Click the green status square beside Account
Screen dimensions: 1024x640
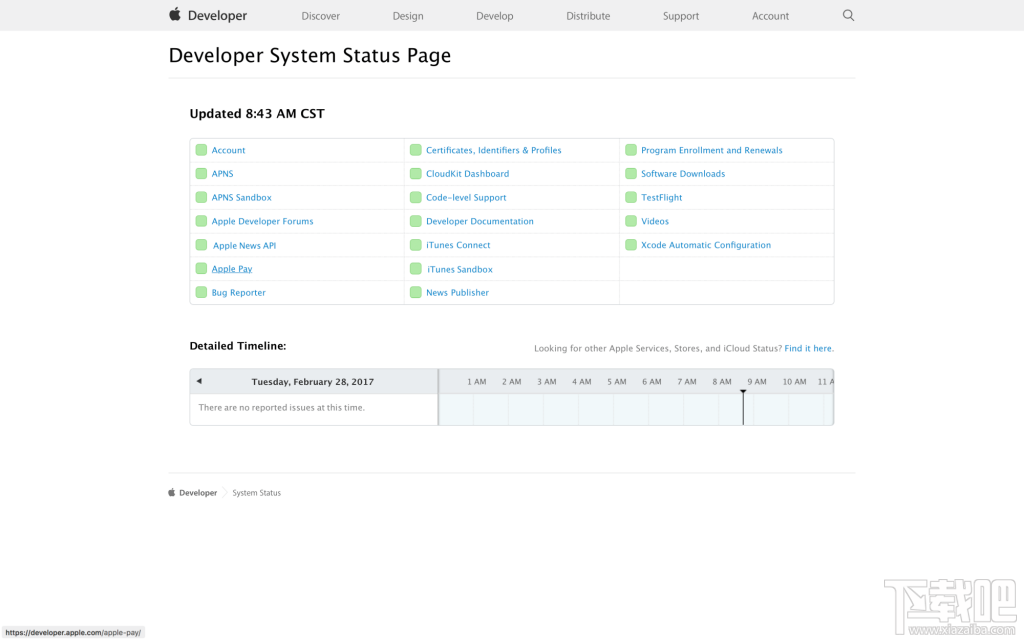pyautogui.click(x=201, y=150)
